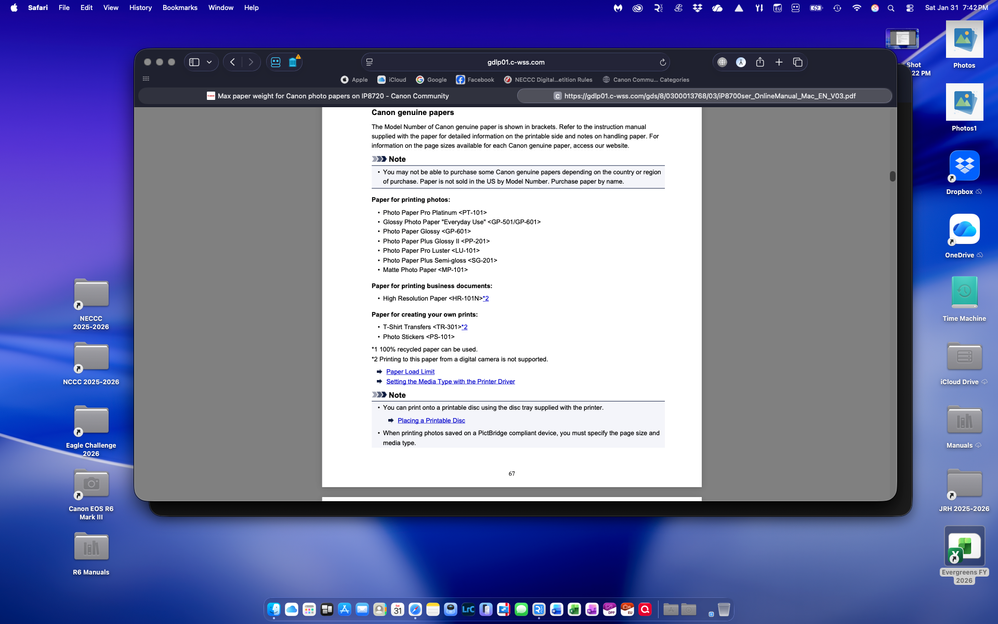Reload the current page
Viewport: 998px width, 624px height.
(663, 62)
